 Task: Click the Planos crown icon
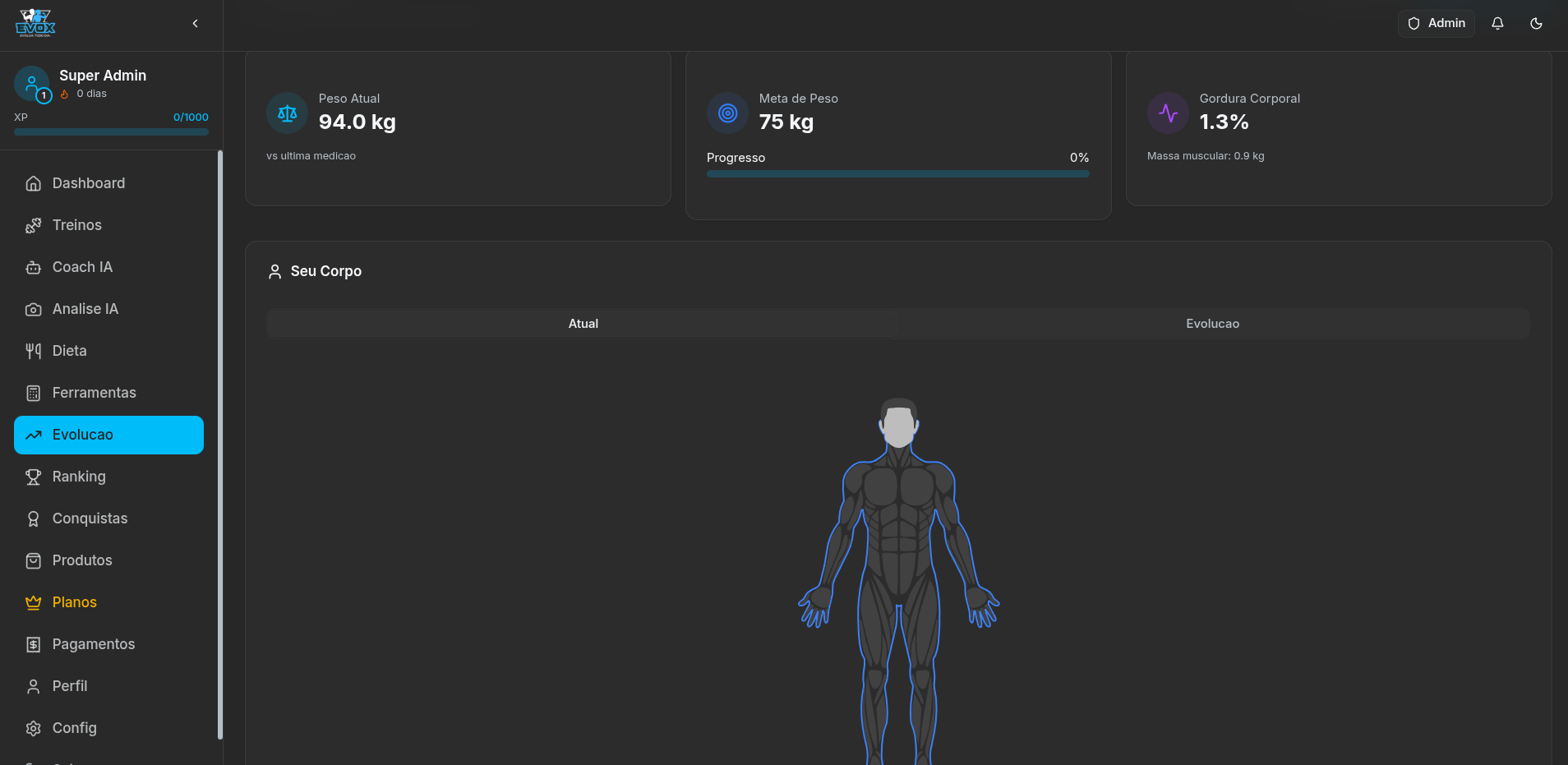tap(34, 602)
